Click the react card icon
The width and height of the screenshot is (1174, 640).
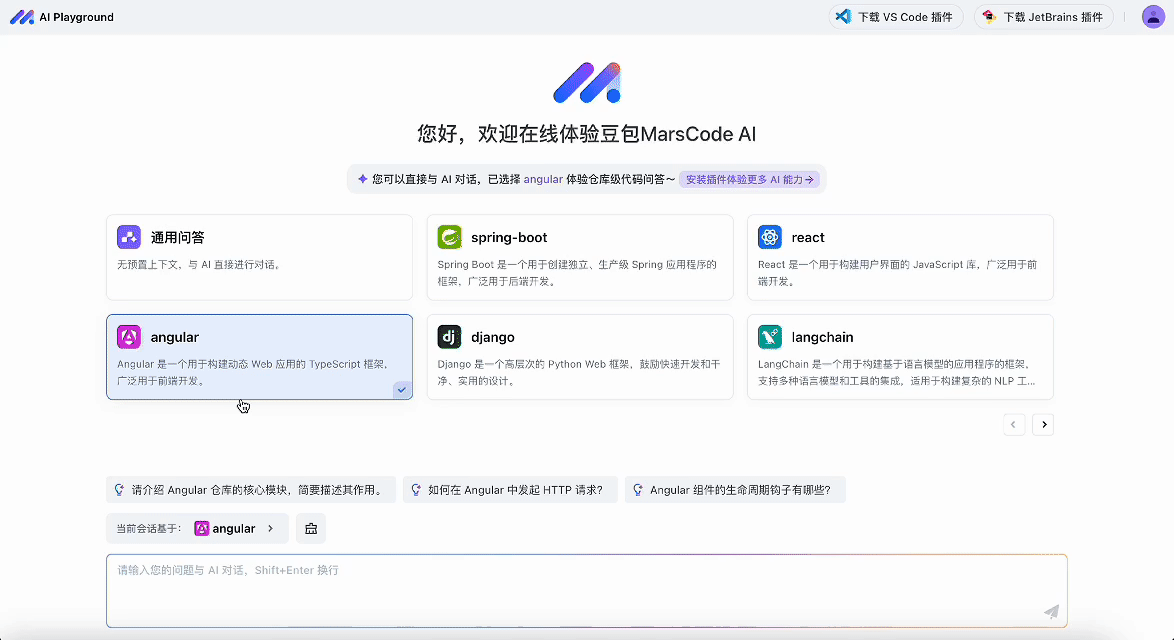(770, 237)
